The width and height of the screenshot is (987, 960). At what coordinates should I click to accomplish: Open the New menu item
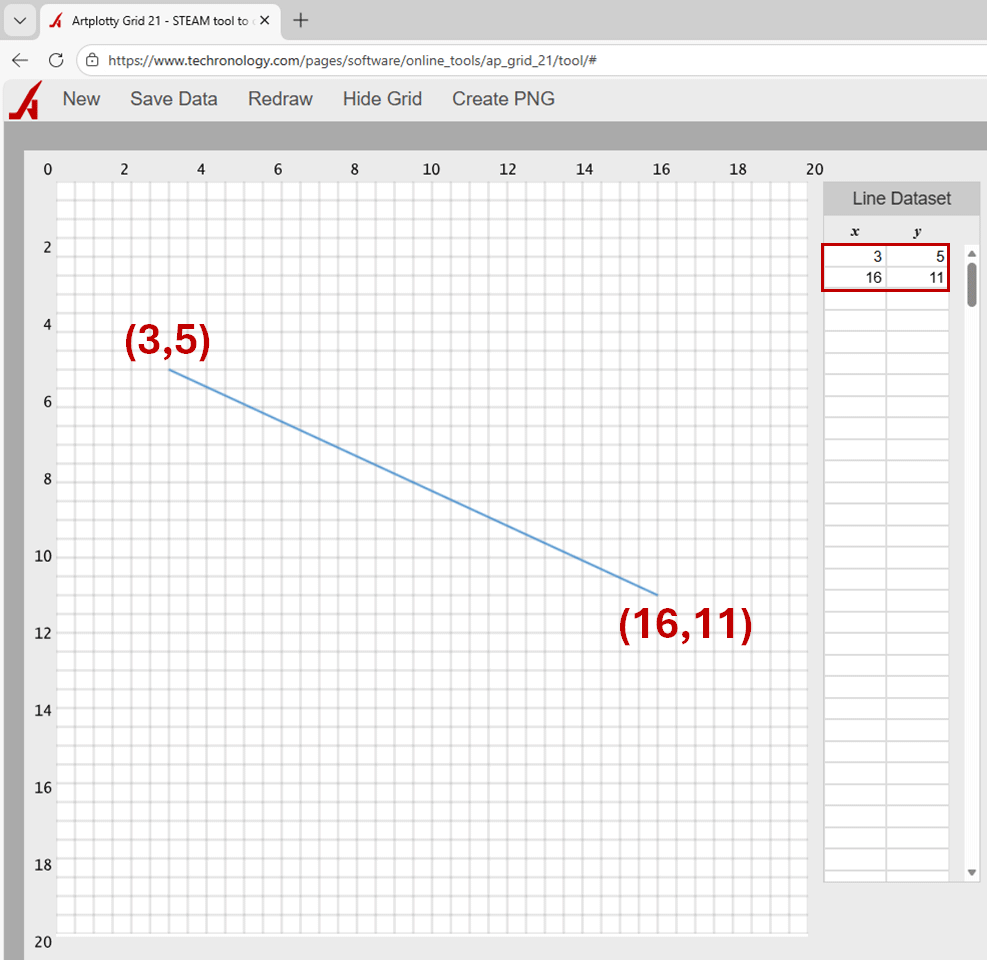(x=81, y=98)
